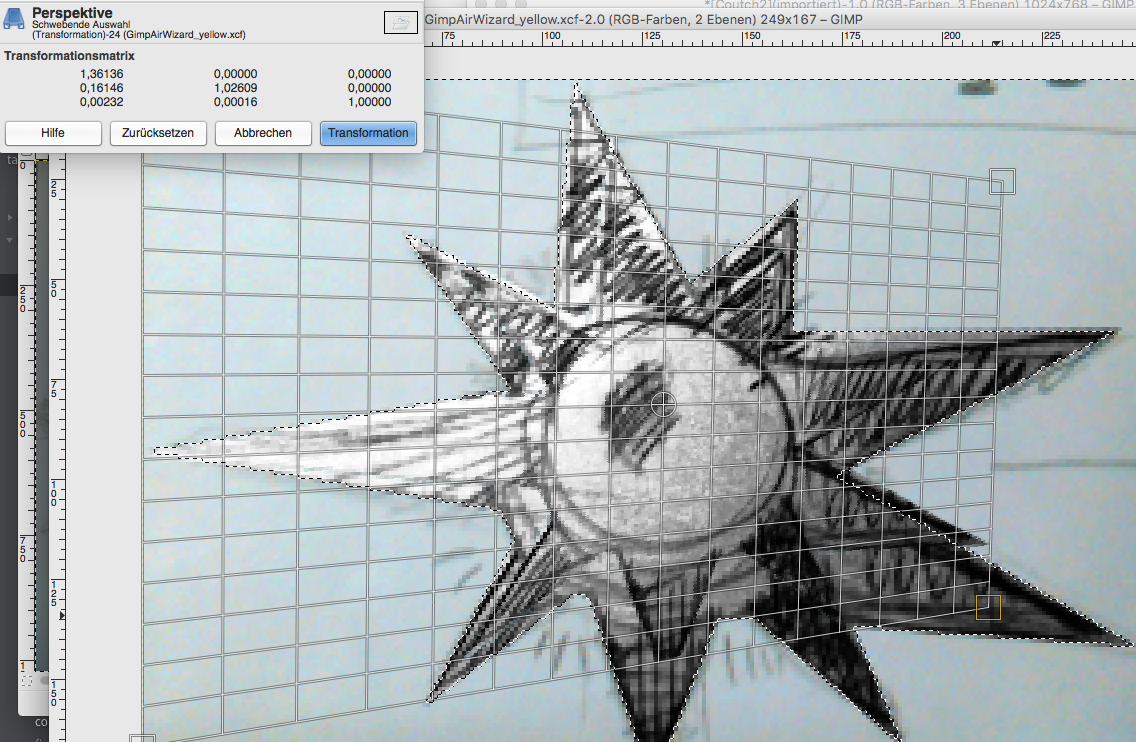Image resolution: width=1136 pixels, height=742 pixels.
Task: Click the Transformationsmatrix label
Action: 70,56
